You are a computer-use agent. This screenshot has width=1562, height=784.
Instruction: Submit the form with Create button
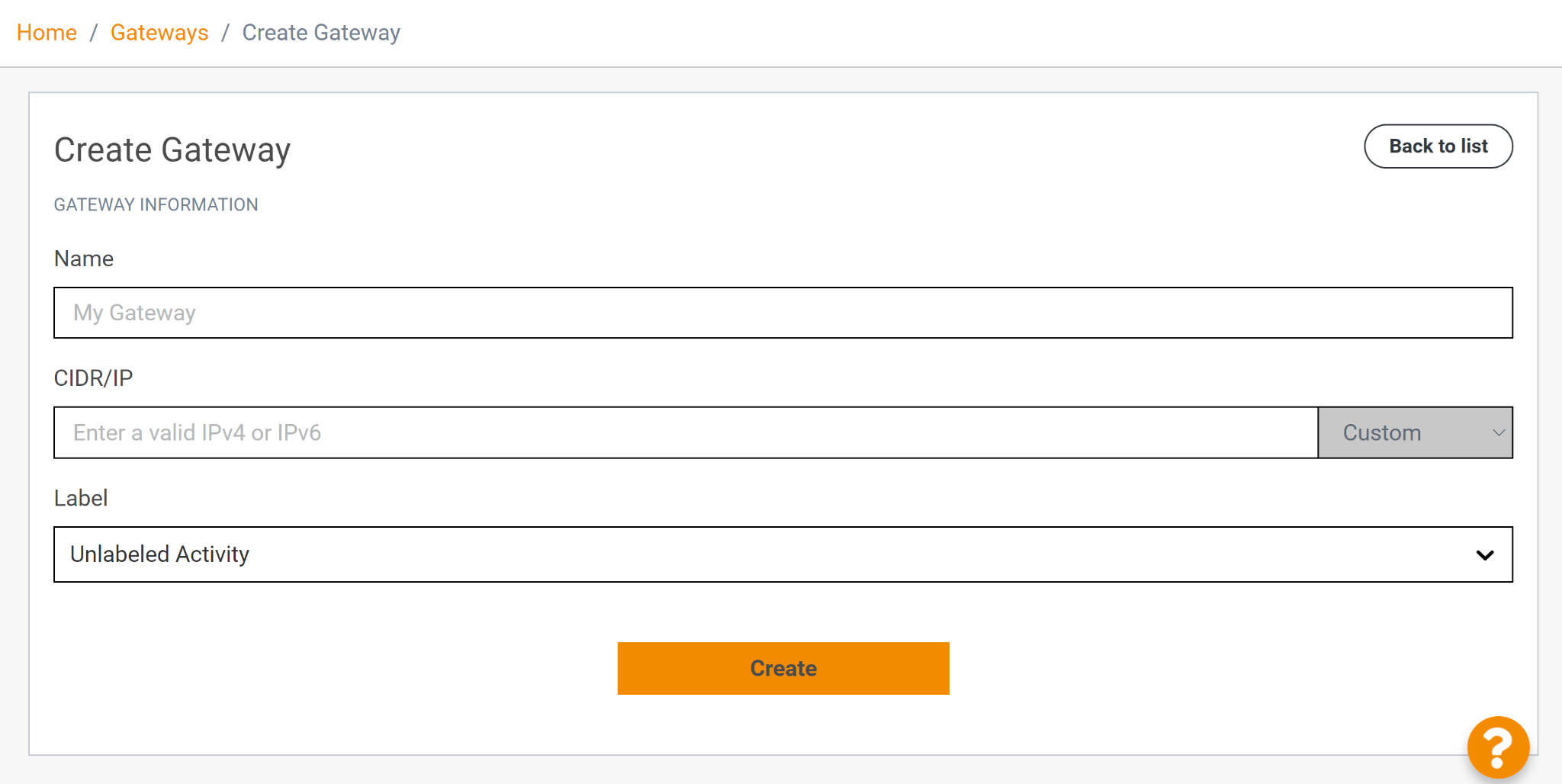pyautogui.click(x=783, y=668)
